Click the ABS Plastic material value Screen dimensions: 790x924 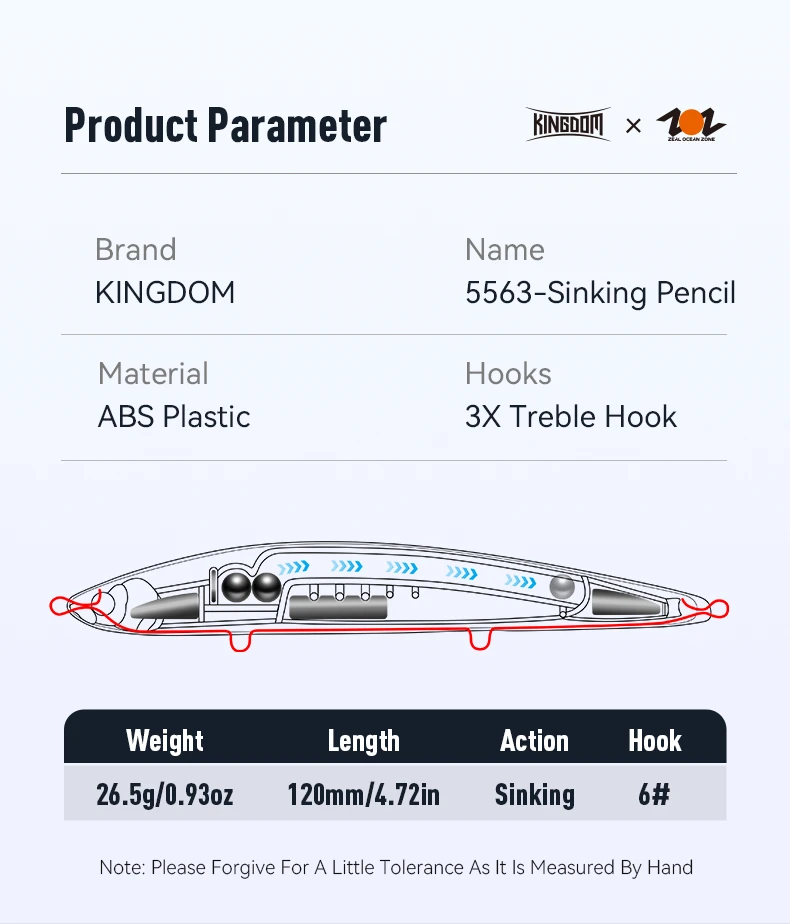point(174,417)
